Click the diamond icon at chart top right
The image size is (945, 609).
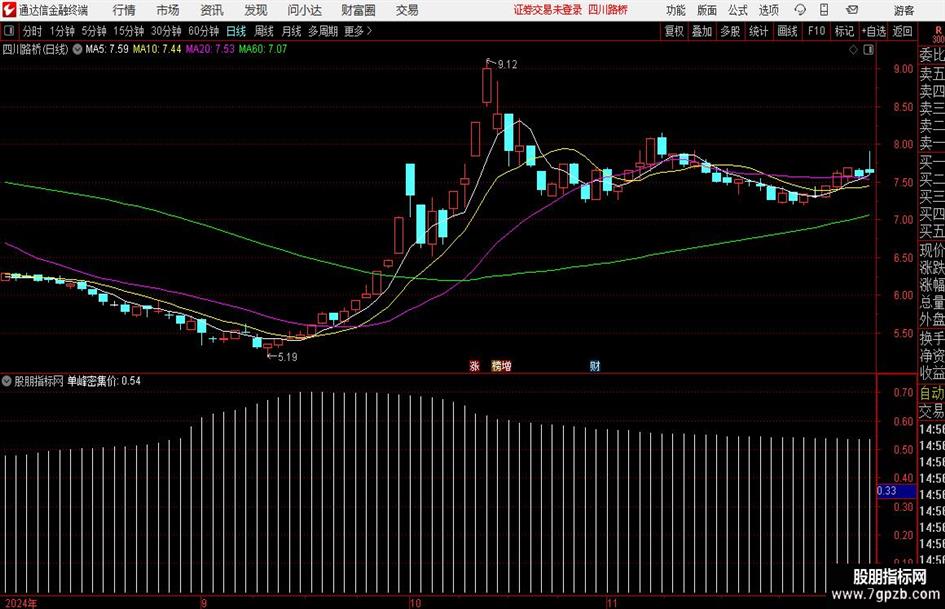pos(853,49)
